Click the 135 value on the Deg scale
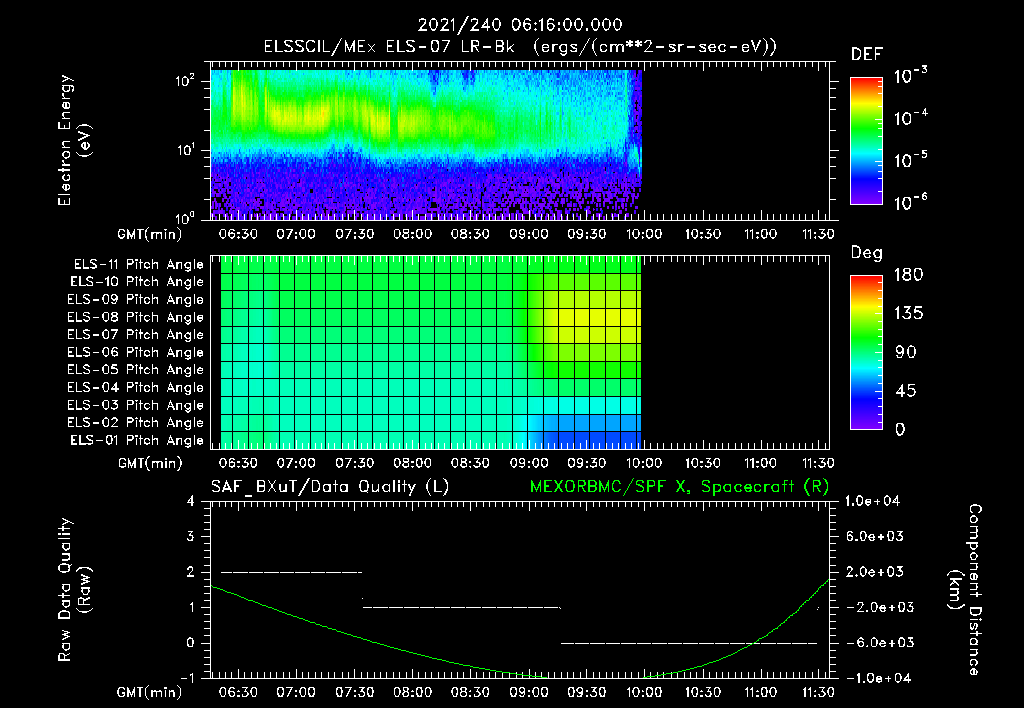1024x708 pixels. point(908,314)
